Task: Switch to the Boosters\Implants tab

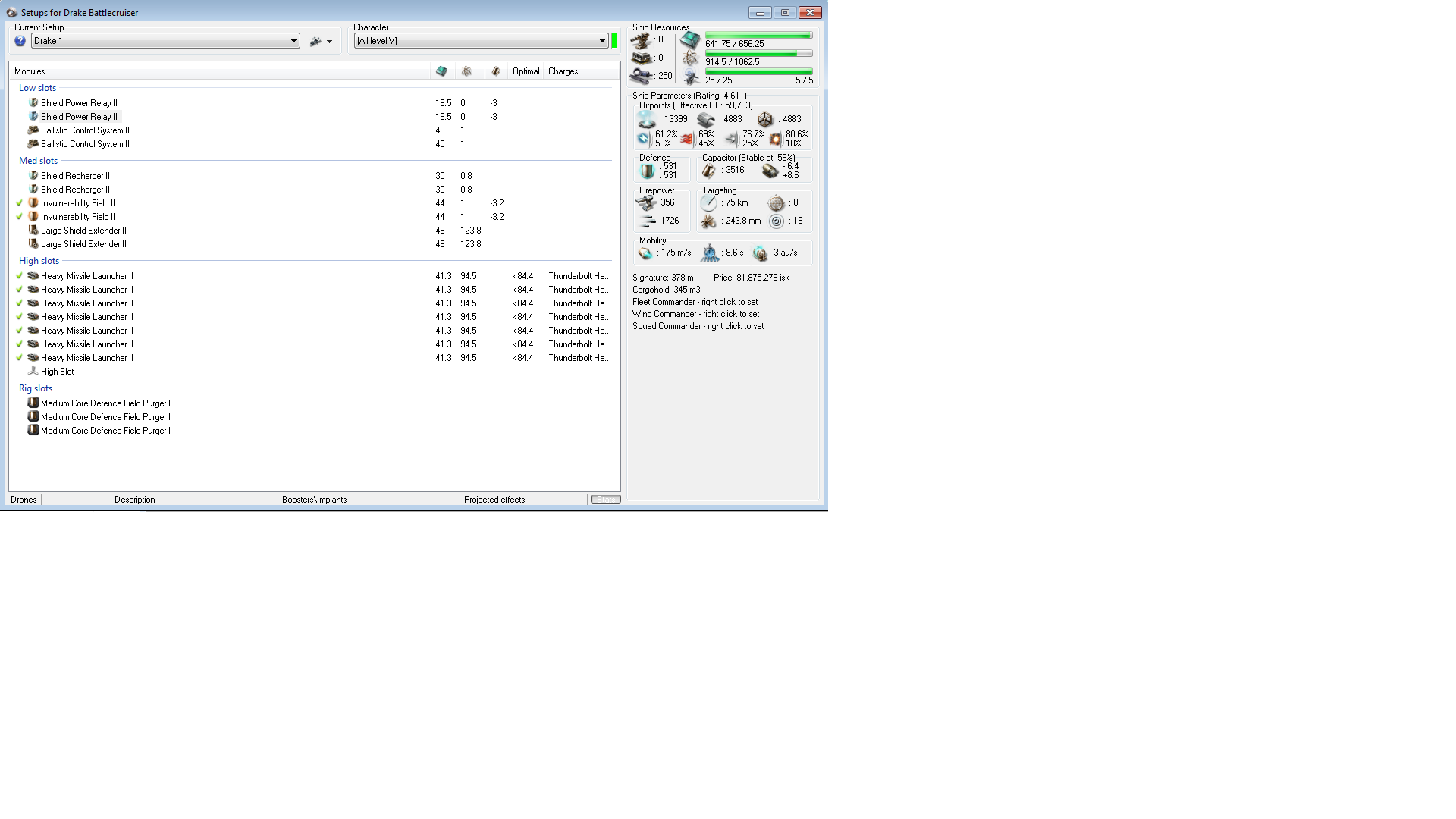Action: [x=314, y=500]
